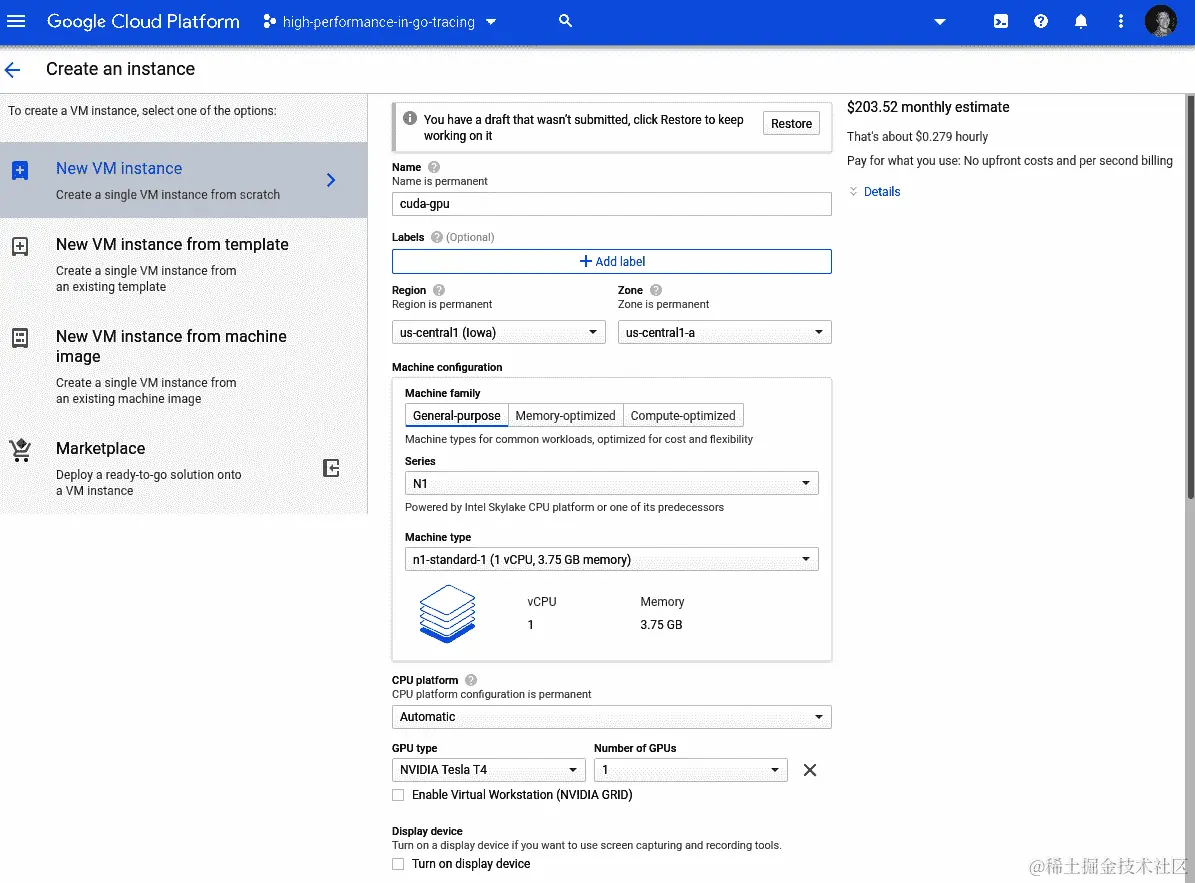Click the New VM instance plus icon
The width and height of the screenshot is (1195, 883).
tap(21, 170)
